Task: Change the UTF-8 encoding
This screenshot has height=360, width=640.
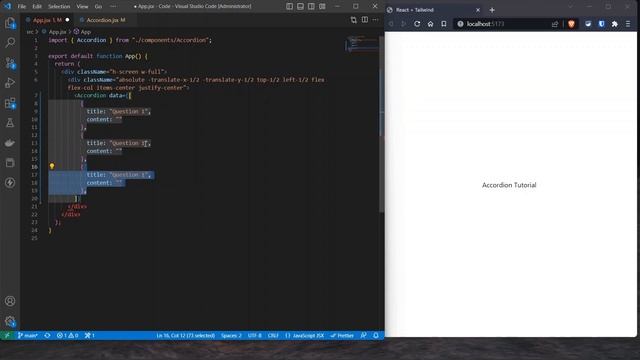Action: pos(255,335)
